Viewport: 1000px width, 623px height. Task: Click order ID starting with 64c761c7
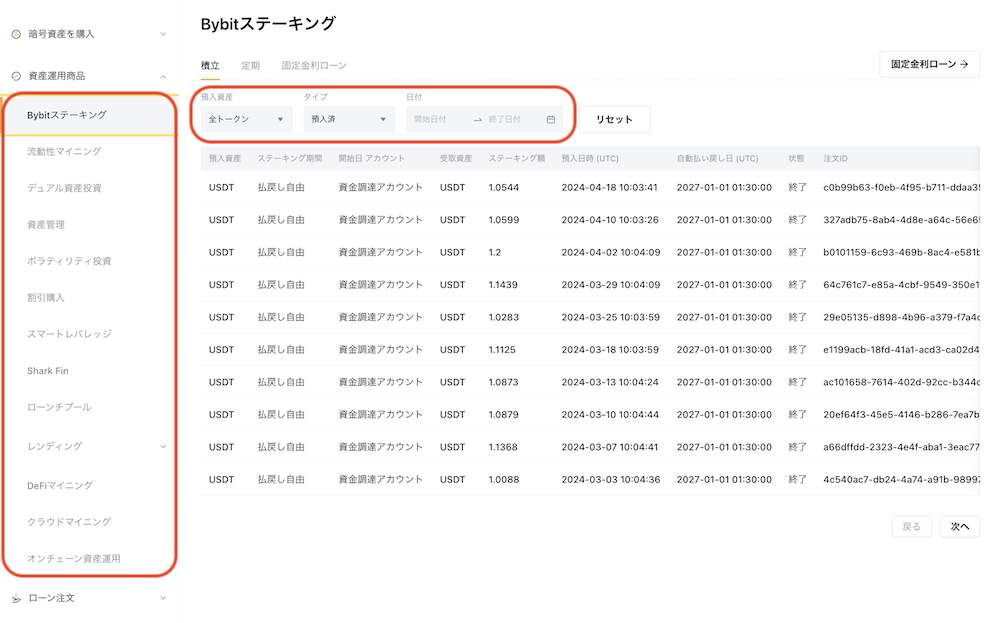click(x=901, y=285)
